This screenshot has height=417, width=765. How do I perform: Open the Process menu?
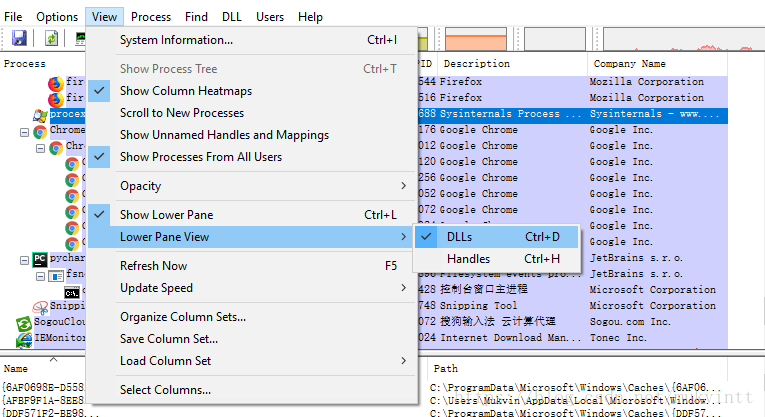(x=151, y=17)
